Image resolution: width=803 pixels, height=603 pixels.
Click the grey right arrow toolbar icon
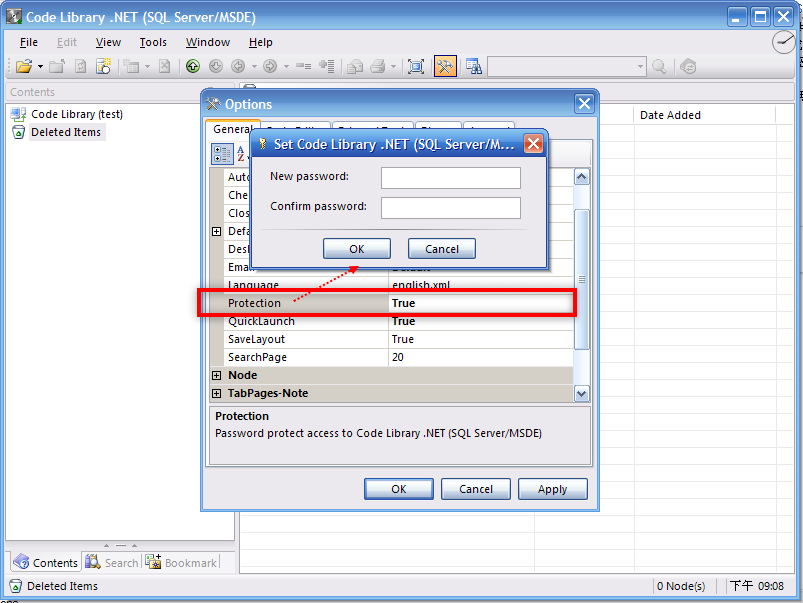(269, 67)
